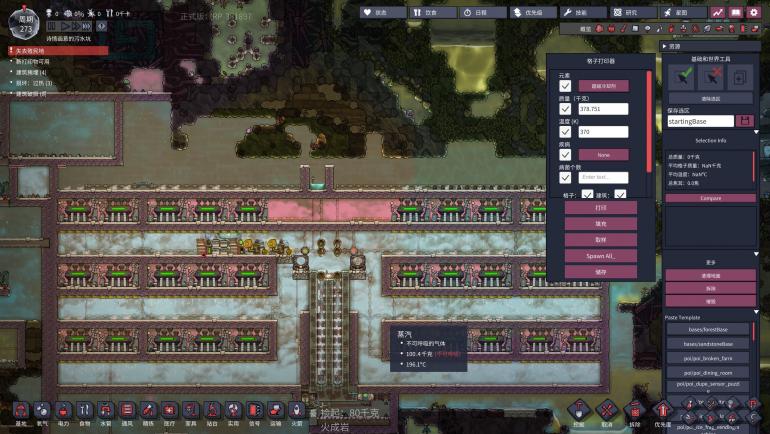Open the settings gear menu

753,12
